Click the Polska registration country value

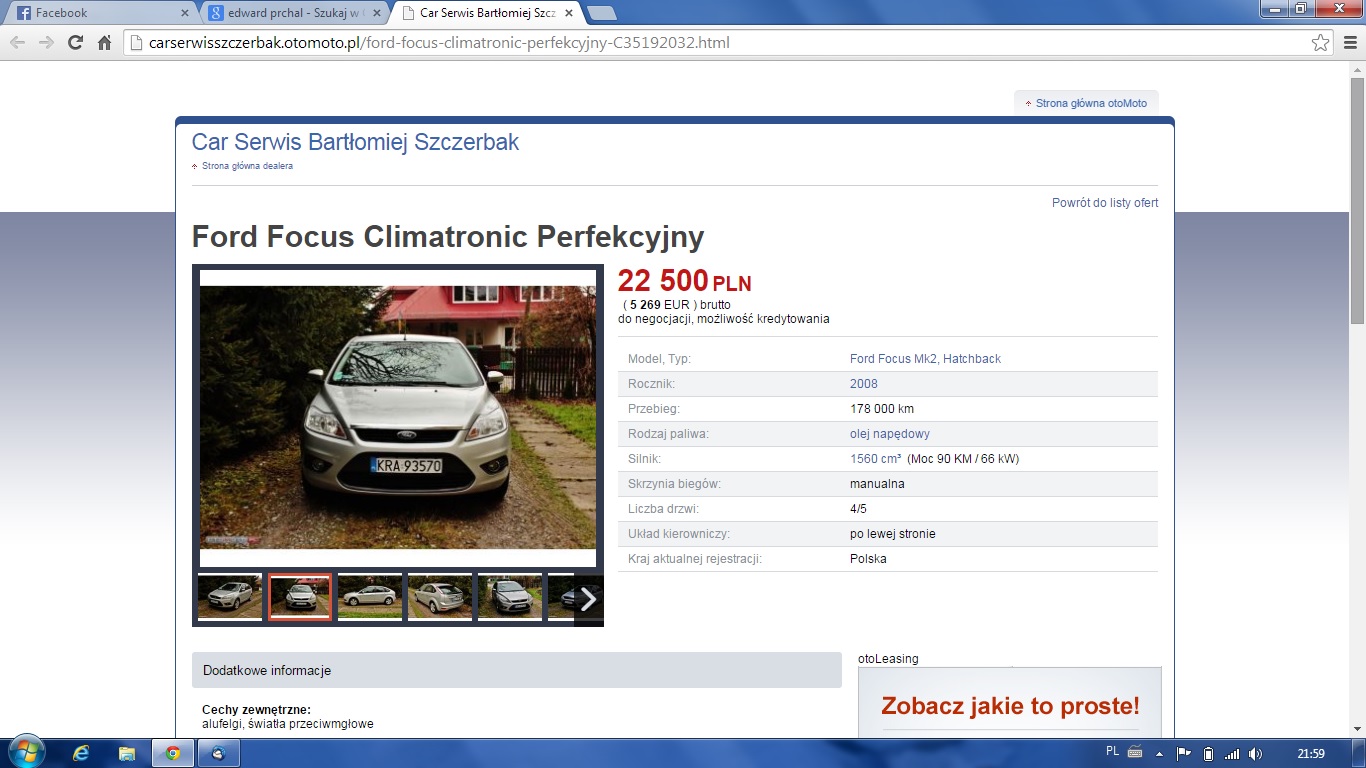868,559
